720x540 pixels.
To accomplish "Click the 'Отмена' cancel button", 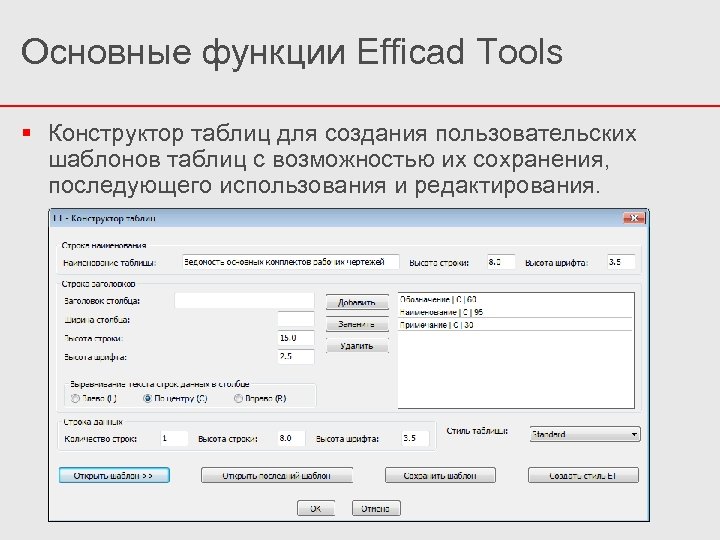I will tap(376, 508).
